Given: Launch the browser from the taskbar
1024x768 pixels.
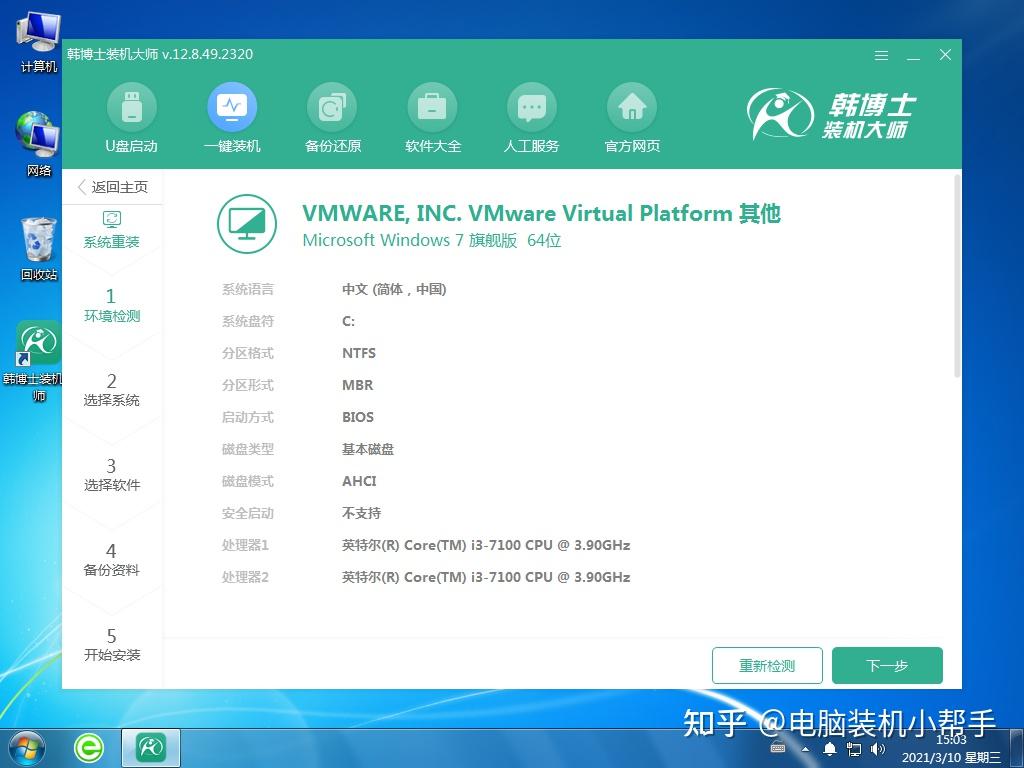Looking at the screenshot, I should [x=88, y=747].
